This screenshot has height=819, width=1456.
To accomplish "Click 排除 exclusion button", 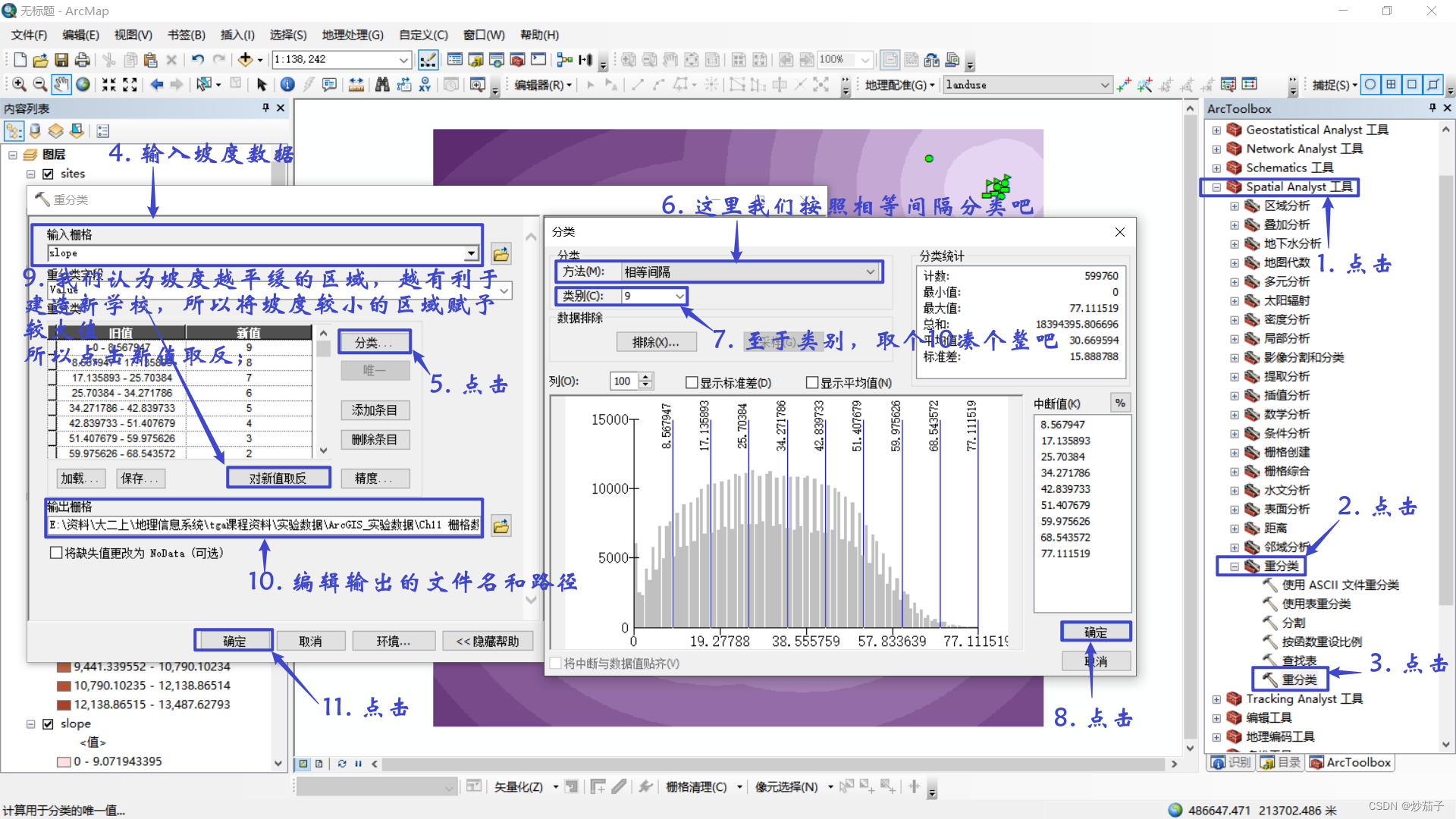I will pyautogui.click(x=656, y=342).
